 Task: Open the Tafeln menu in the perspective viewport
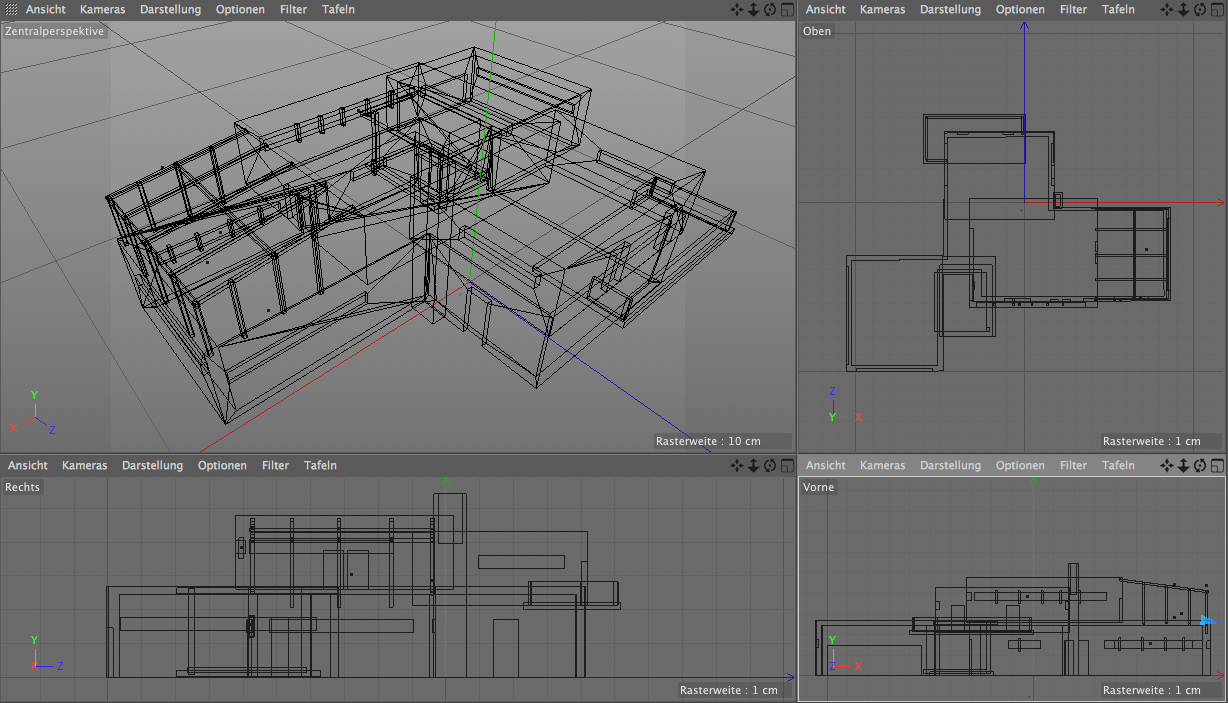click(x=338, y=10)
